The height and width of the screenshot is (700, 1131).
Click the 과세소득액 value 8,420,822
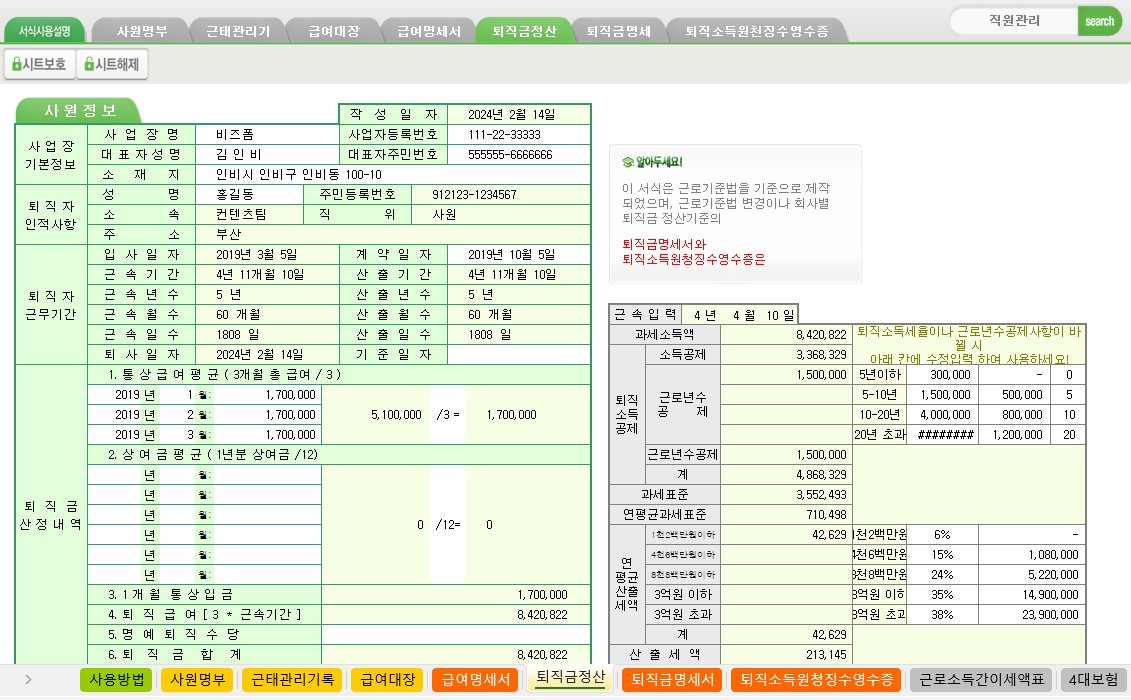coord(785,335)
